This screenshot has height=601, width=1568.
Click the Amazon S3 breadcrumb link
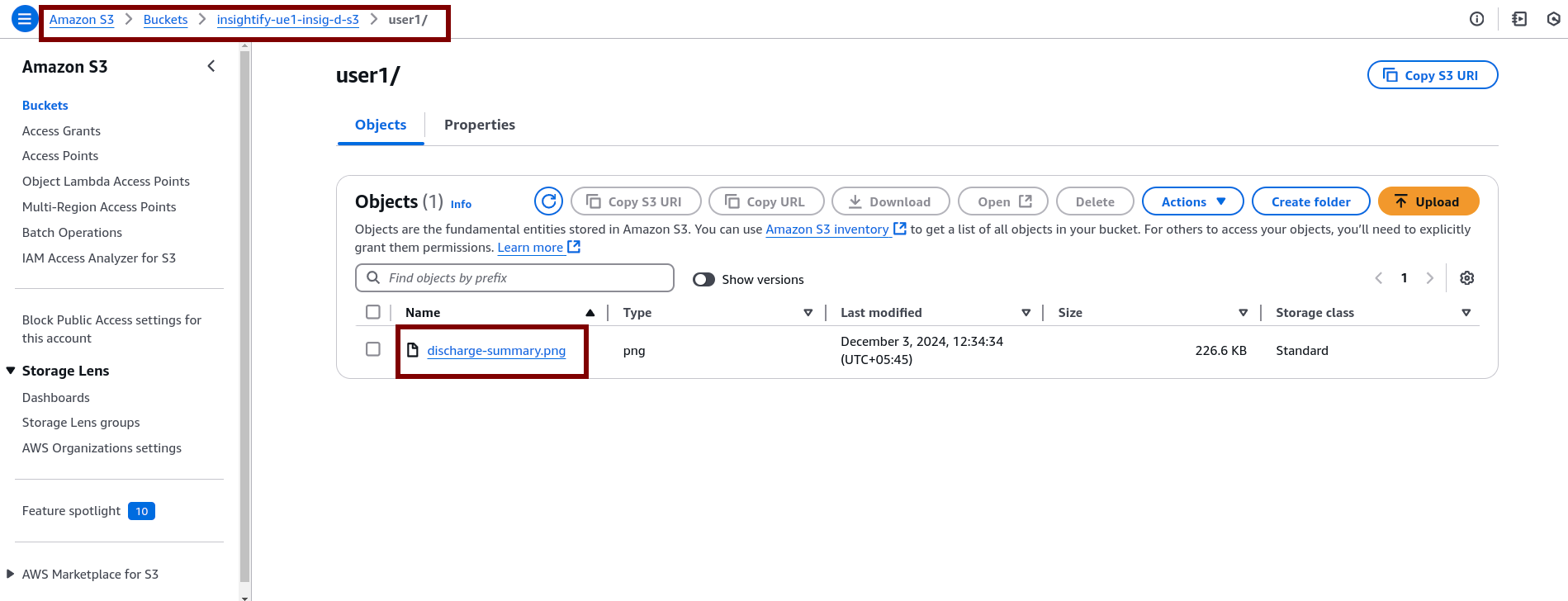point(82,19)
